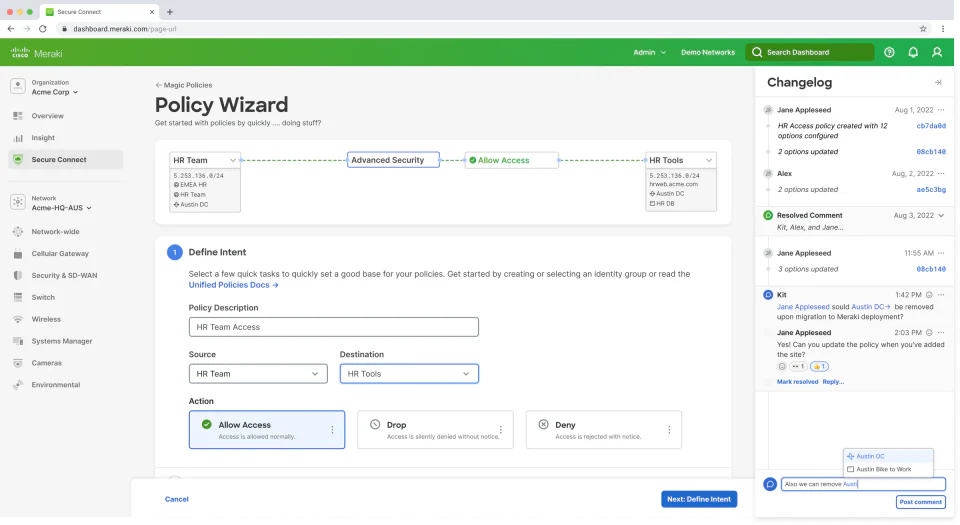Open options dots on Deny card
This screenshot has width=960, height=525.
[669, 430]
